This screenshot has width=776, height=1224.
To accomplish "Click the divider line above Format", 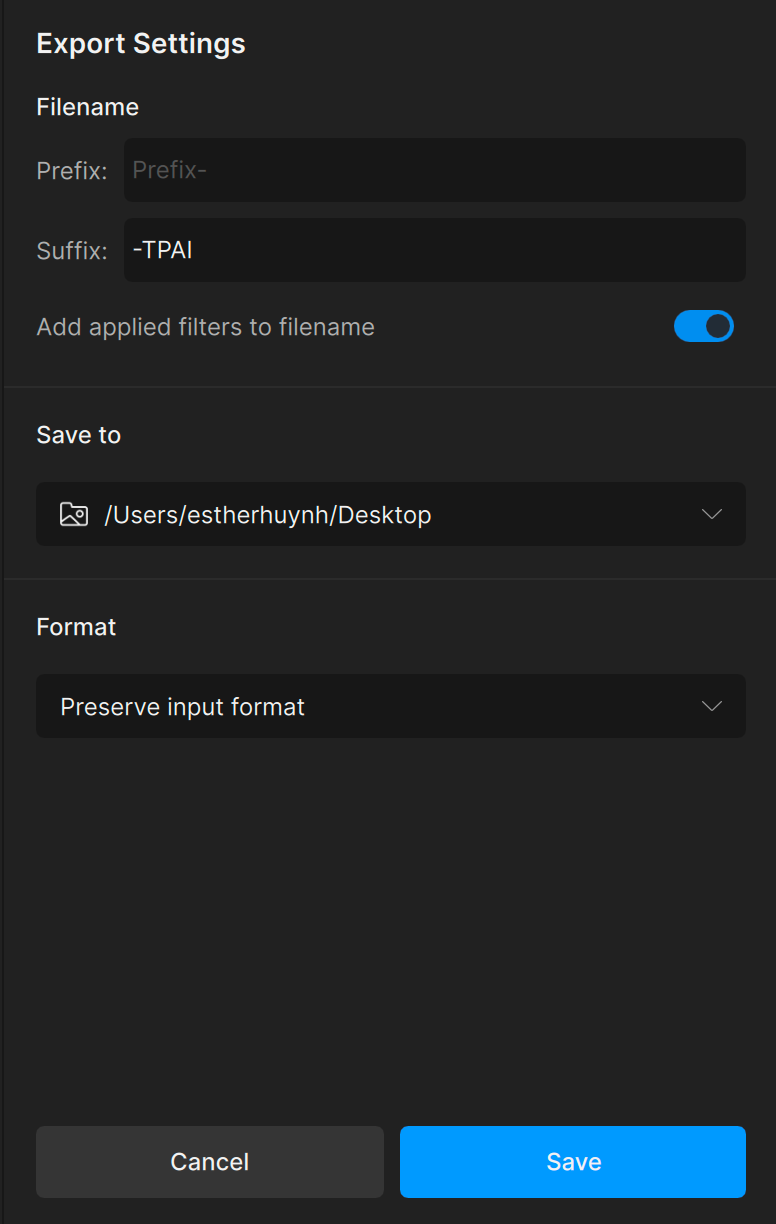I will tap(390, 579).
